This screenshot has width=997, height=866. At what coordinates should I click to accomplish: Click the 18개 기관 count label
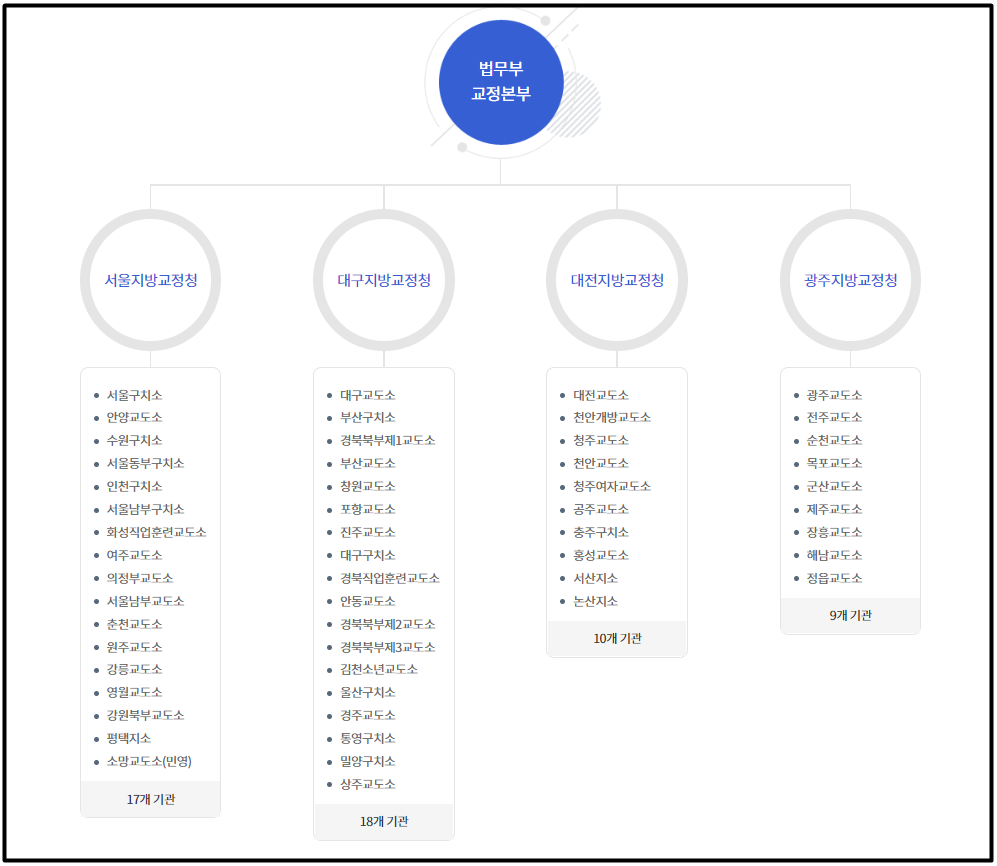click(x=384, y=821)
